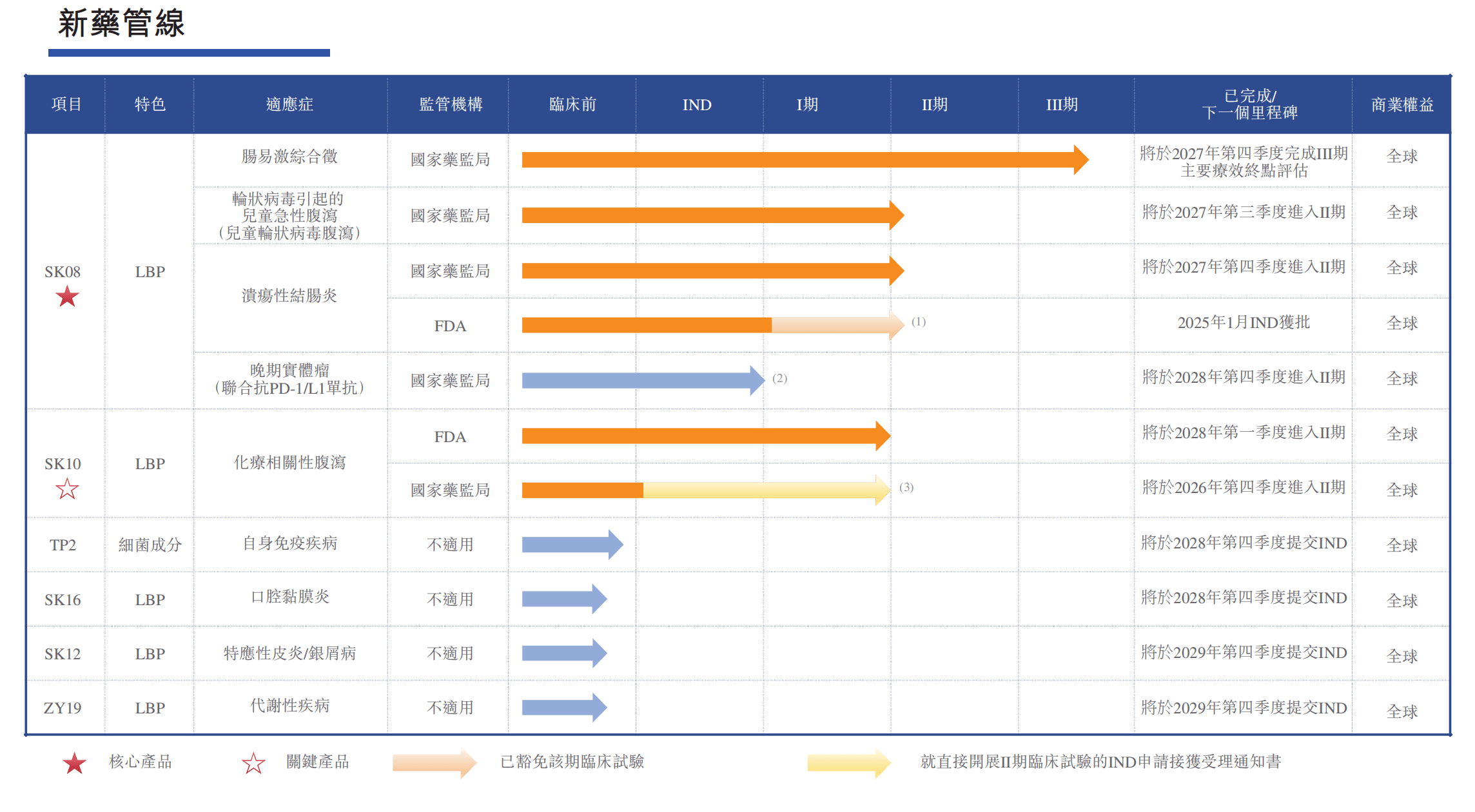Image resolution: width=1475 pixels, height=812 pixels.
Task: Click the 代謝性疾病 cell
Action: click(x=289, y=706)
